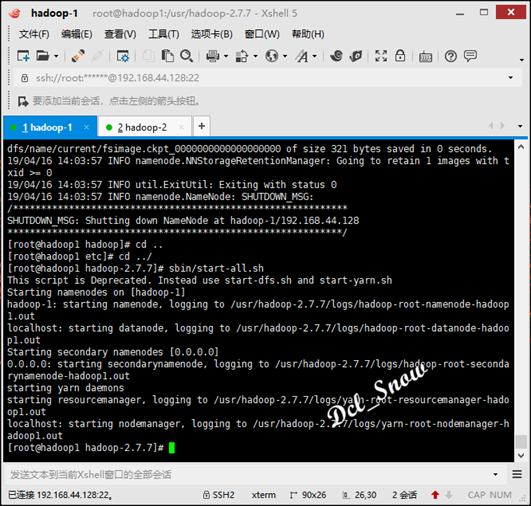The height and width of the screenshot is (506, 531).
Task: Click the Disconnect link icon
Action: pos(78,56)
